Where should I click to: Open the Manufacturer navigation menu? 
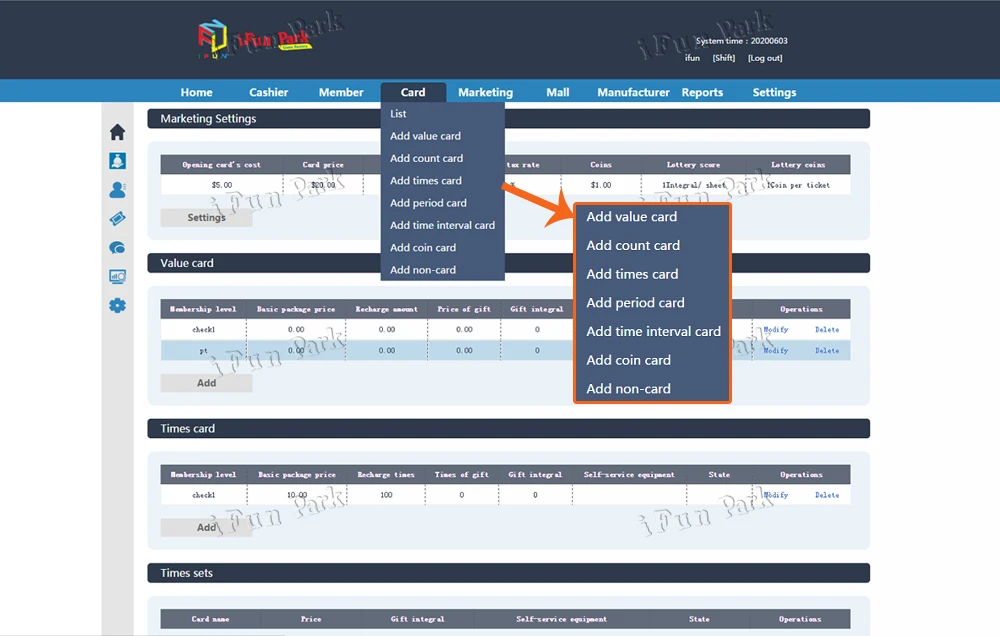(633, 92)
